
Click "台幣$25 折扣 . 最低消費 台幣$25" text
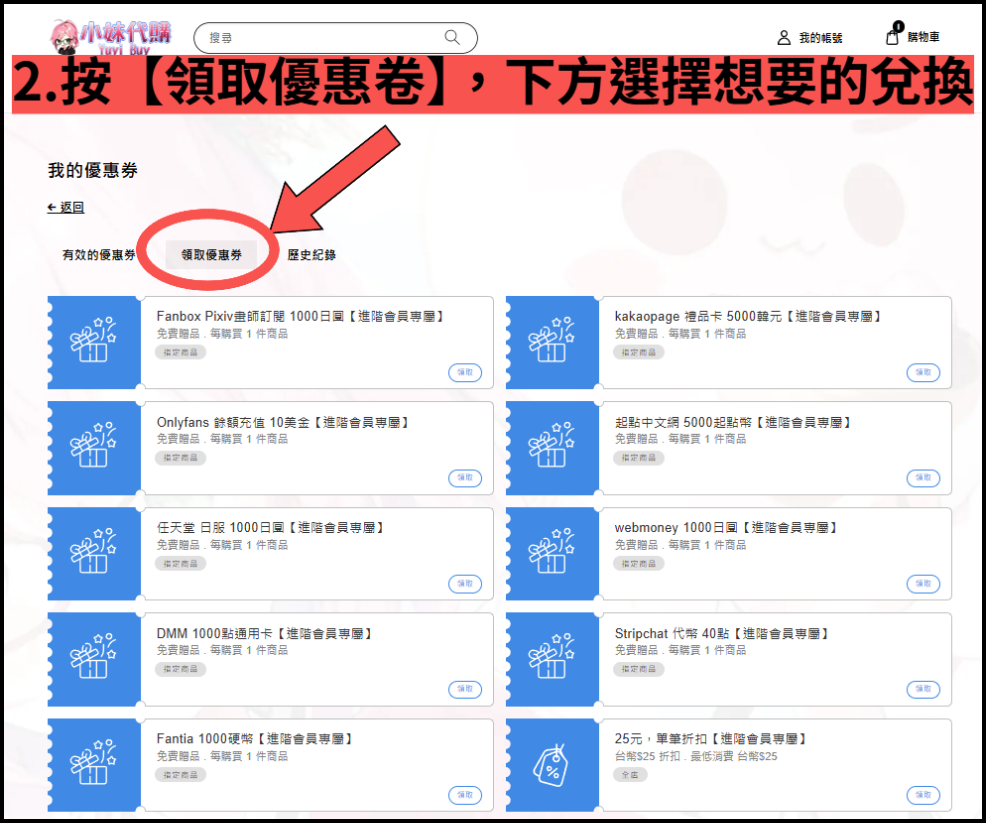pyautogui.click(x=696, y=756)
